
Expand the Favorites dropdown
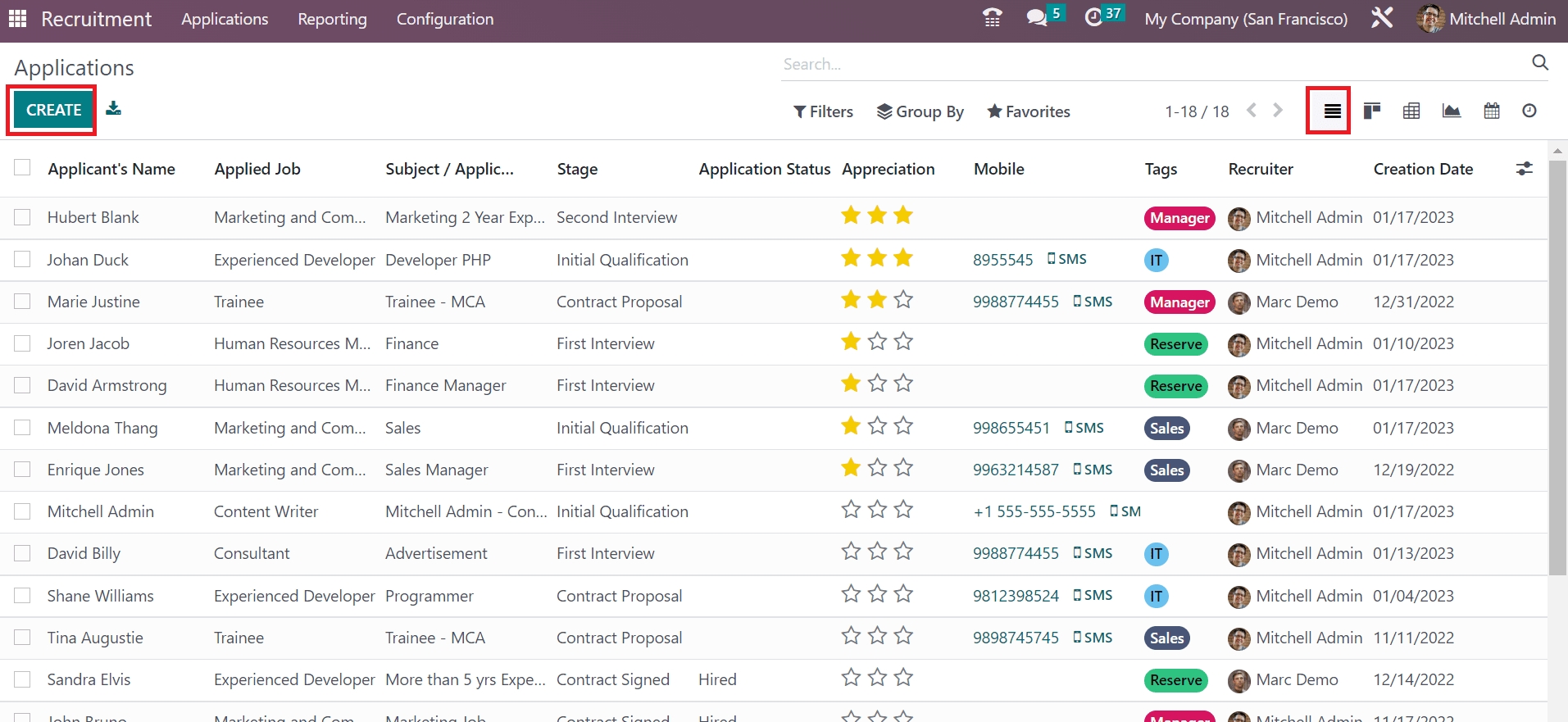coord(1029,111)
